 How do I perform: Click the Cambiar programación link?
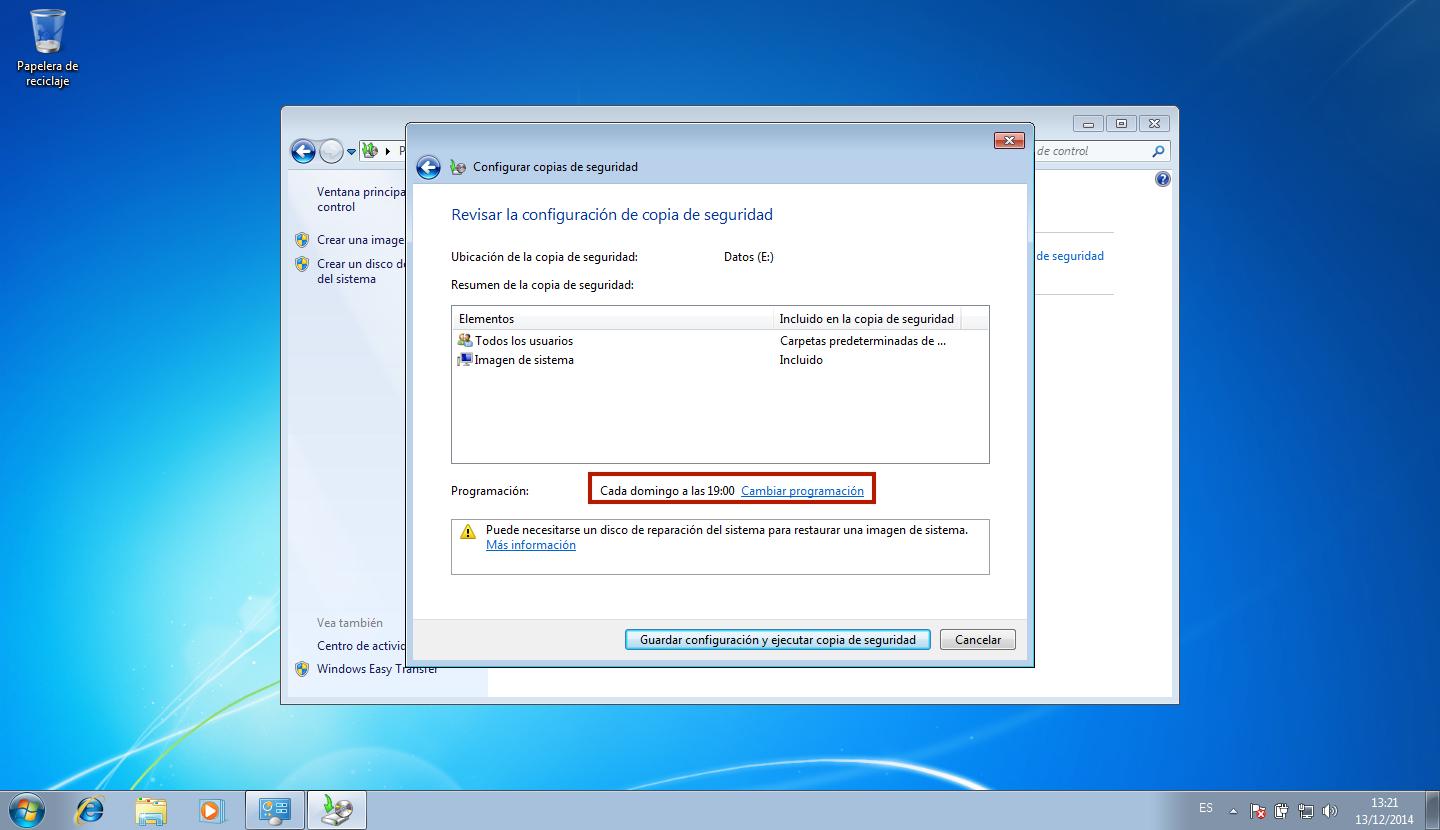coord(802,491)
